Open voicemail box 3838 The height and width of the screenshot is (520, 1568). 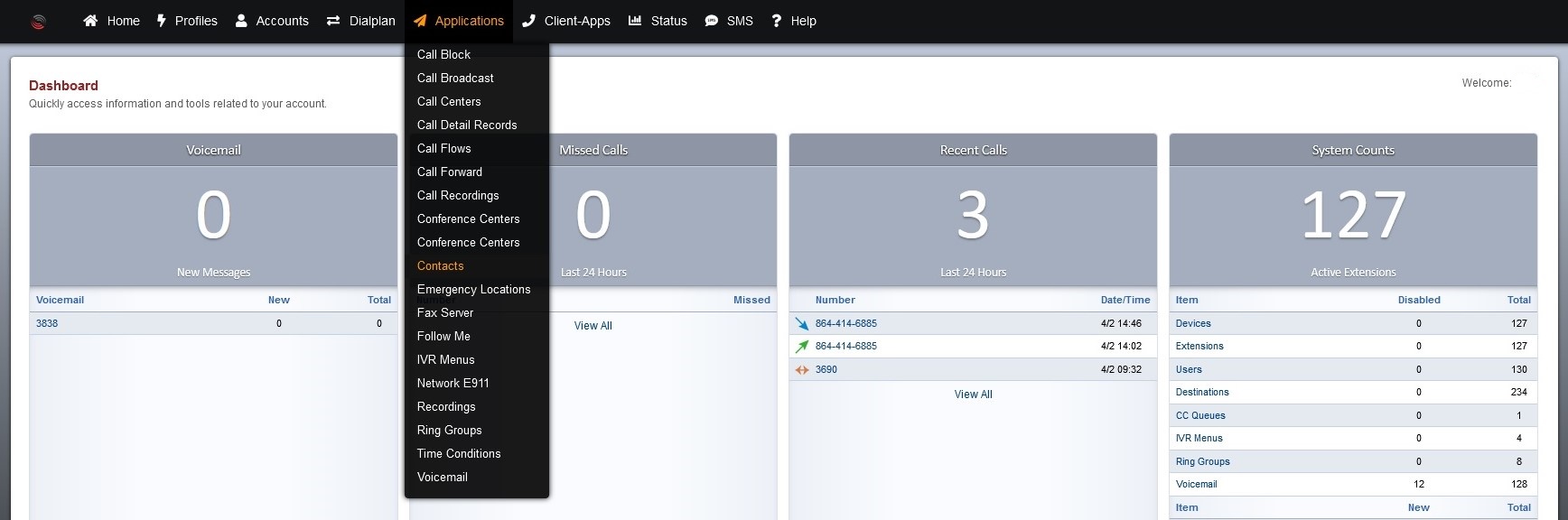click(x=47, y=323)
